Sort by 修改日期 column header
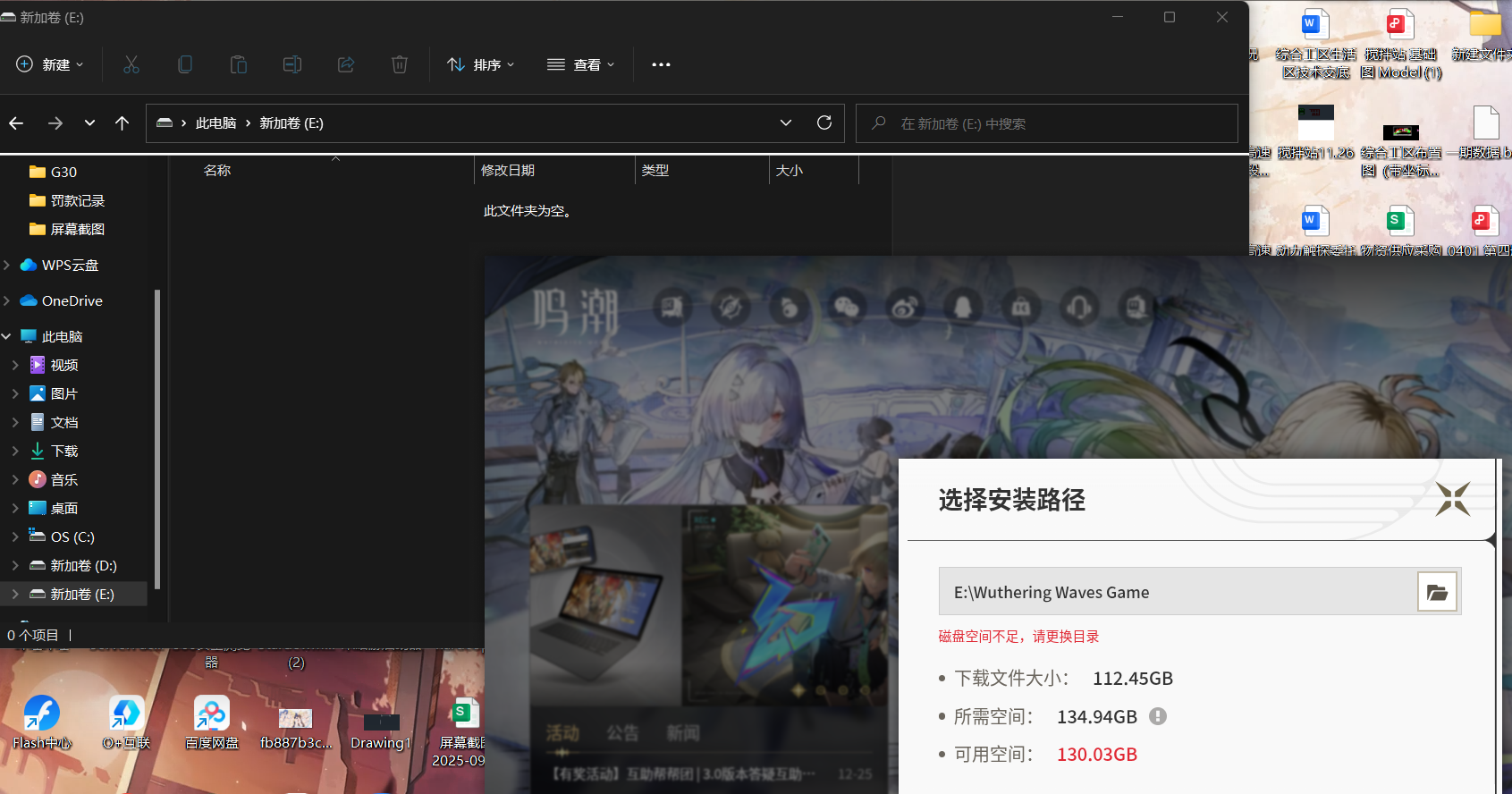Viewport: 1512px width, 794px height. 508,170
